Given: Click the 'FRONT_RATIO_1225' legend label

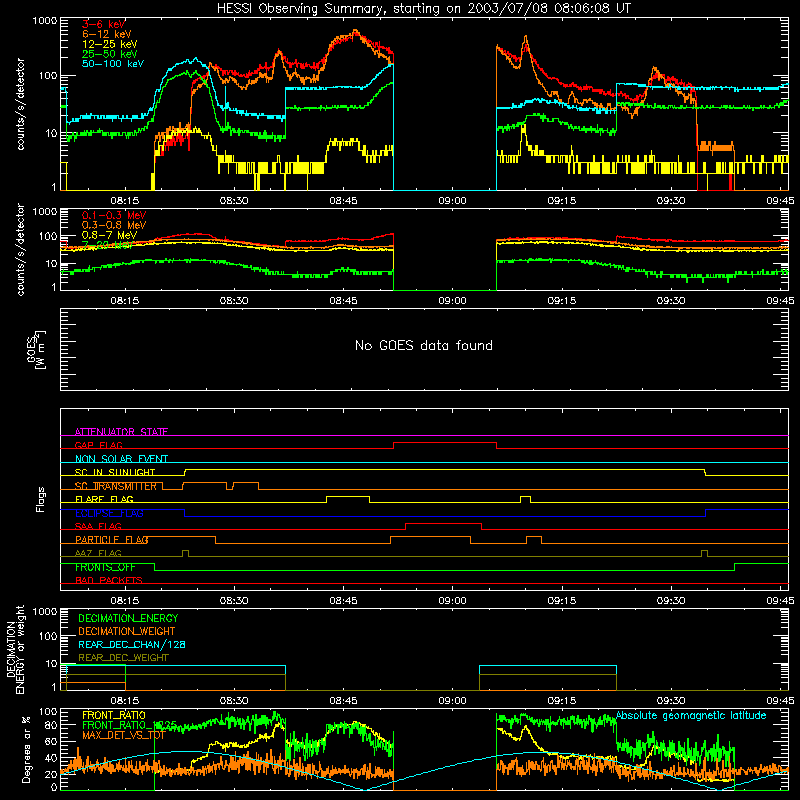Looking at the screenshot, I should (130, 725).
